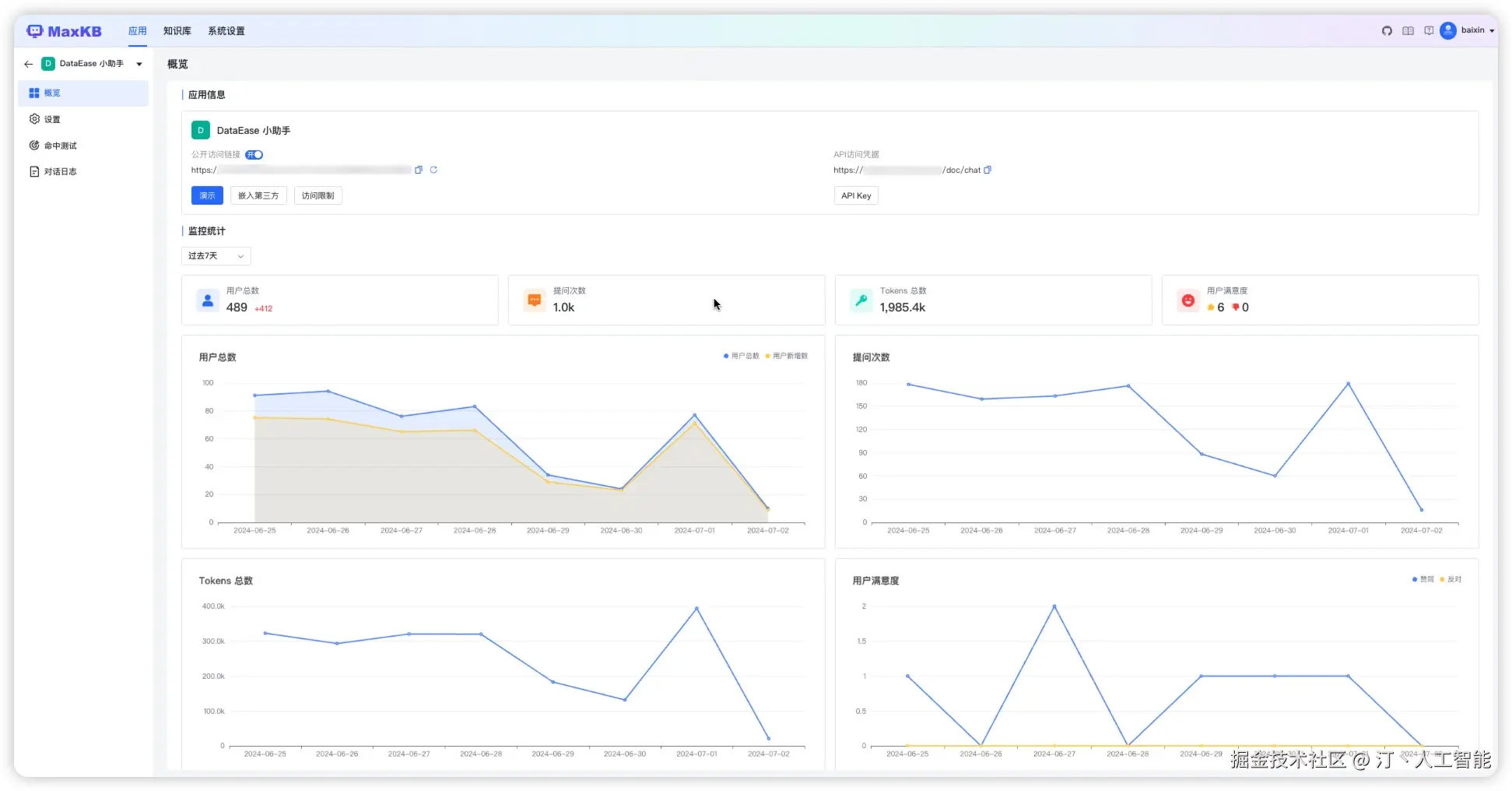Click the DataEase icon in app info card
1512x791 pixels.
(201, 130)
